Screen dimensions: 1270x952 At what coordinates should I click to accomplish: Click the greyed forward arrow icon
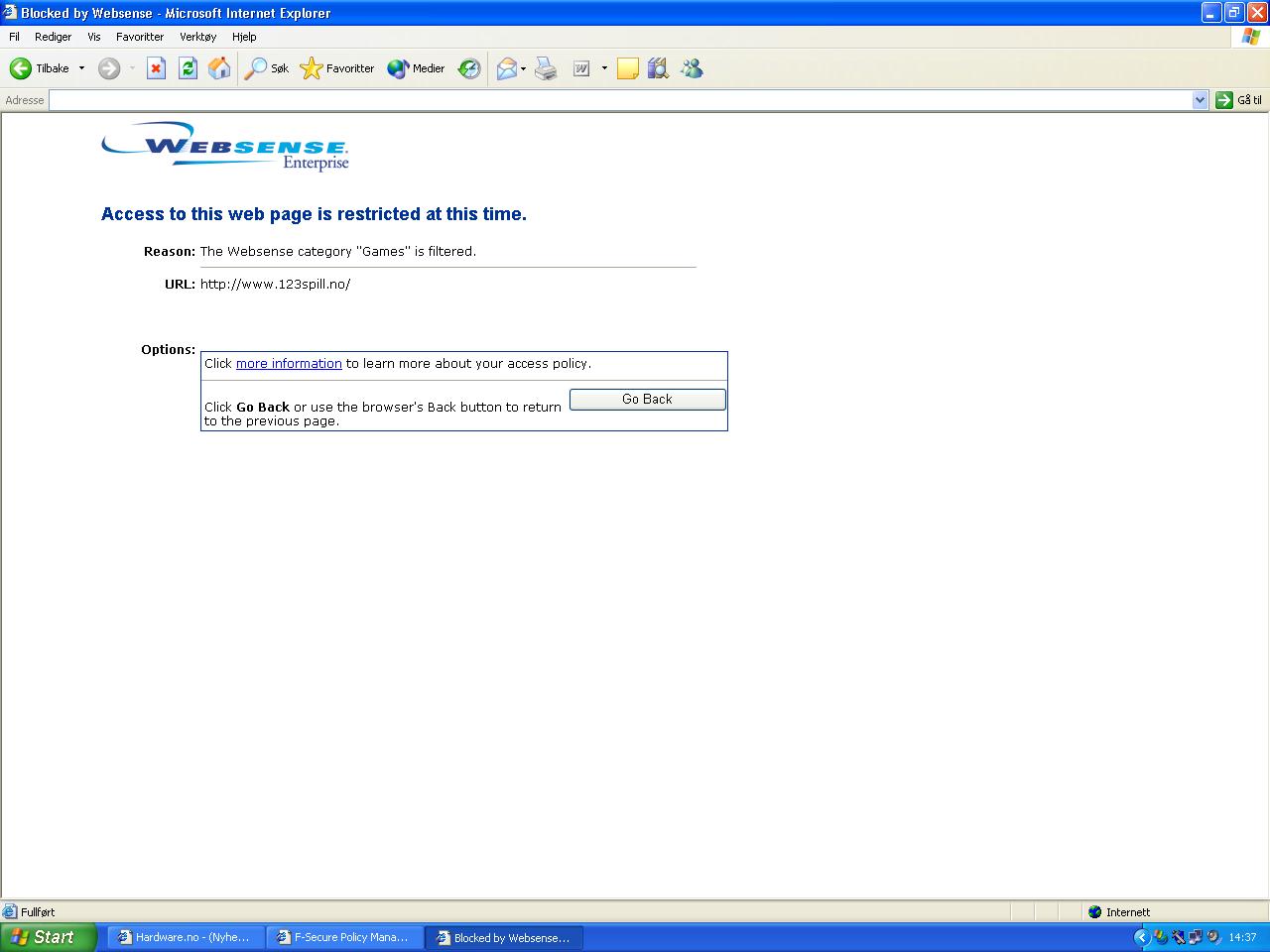(109, 68)
